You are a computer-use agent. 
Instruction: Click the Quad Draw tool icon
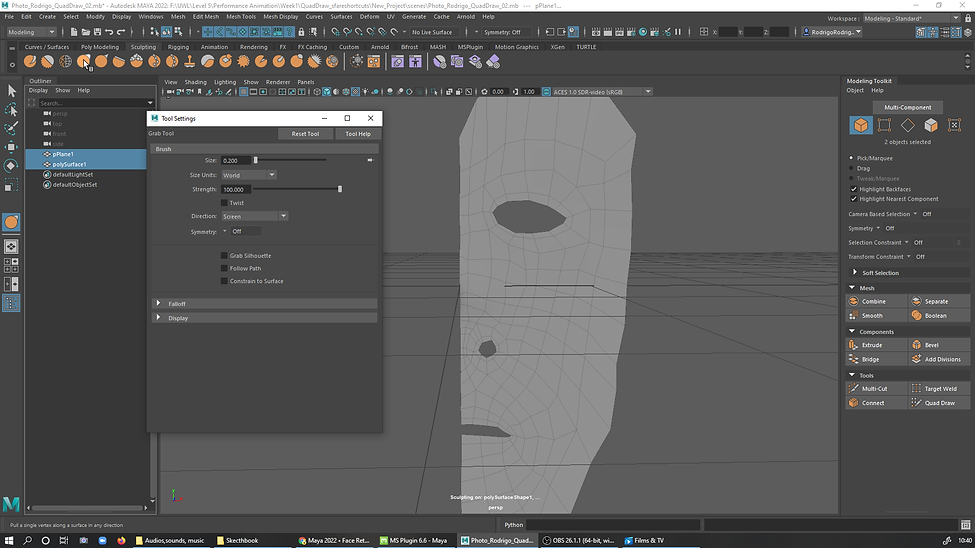click(917, 402)
